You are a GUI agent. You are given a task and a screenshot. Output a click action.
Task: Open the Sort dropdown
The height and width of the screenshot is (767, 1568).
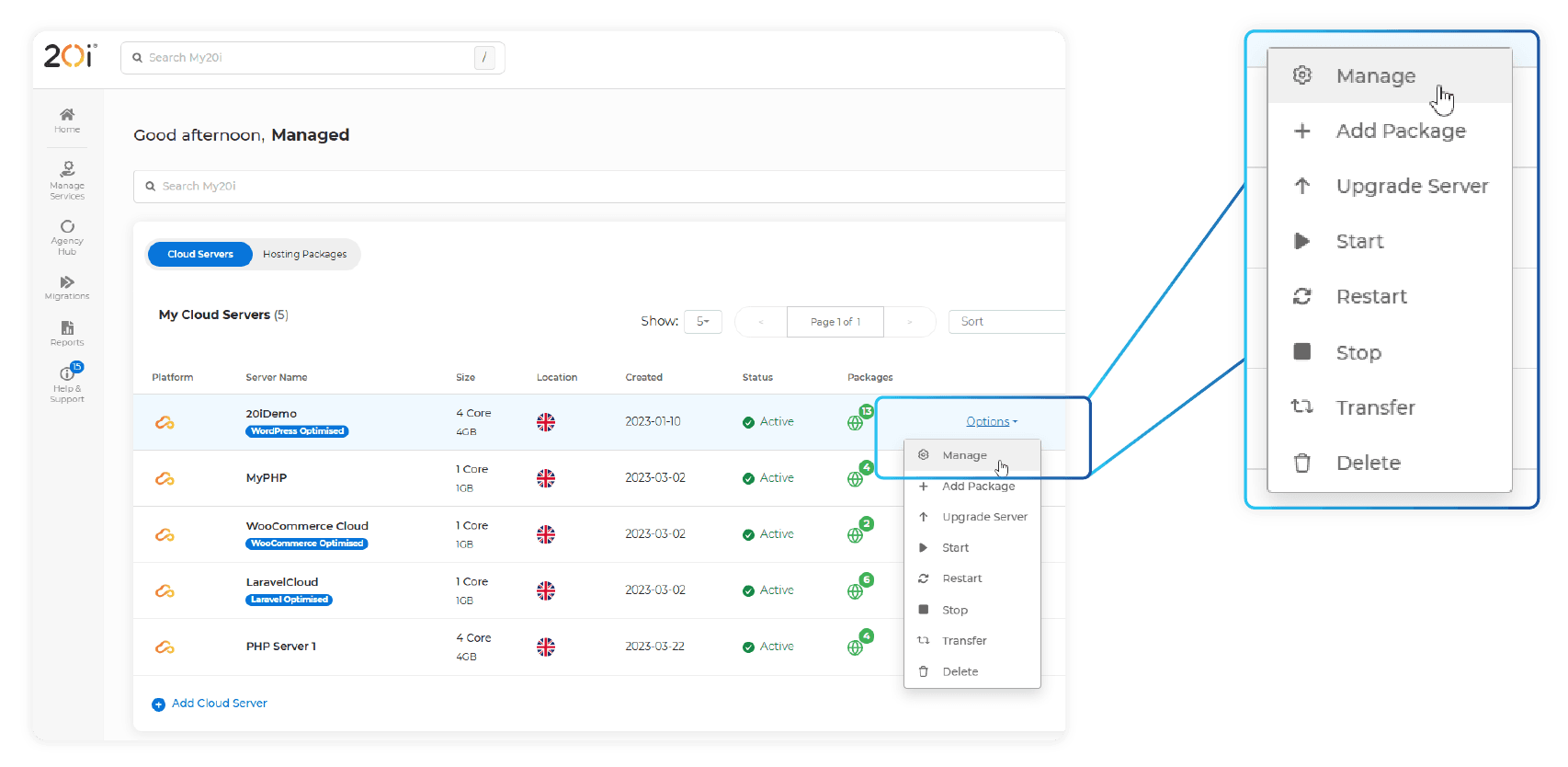1006,321
